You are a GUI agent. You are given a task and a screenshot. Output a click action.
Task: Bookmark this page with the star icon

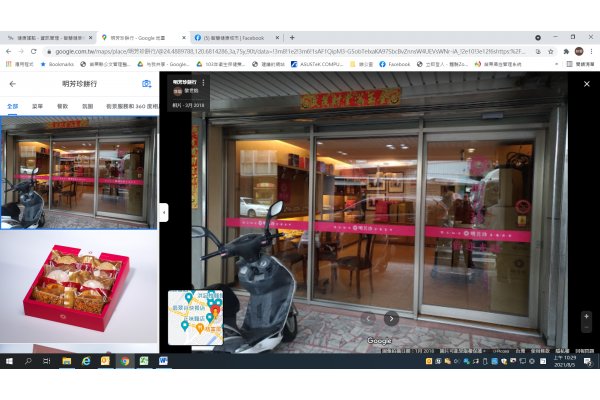[x=551, y=51]
